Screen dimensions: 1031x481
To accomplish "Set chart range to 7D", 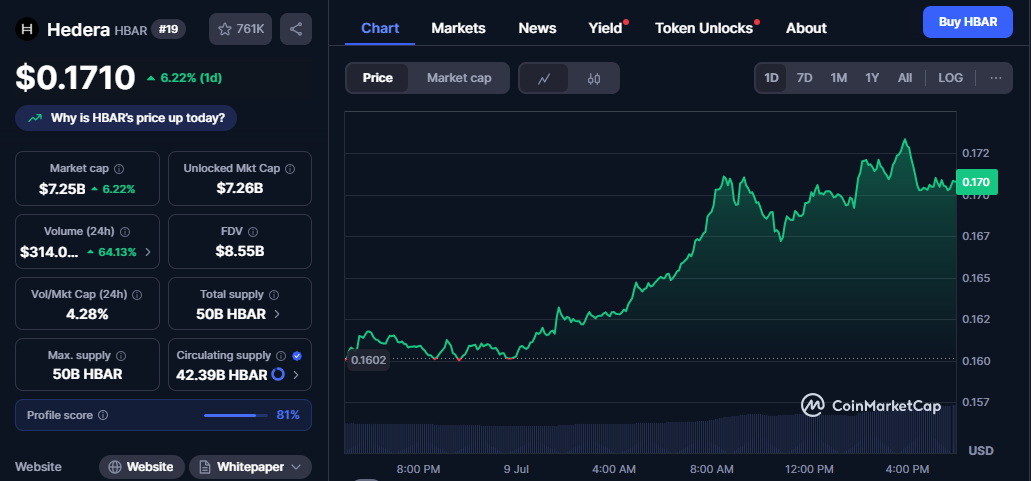I will pyautogui.click(x=804, y=78).
